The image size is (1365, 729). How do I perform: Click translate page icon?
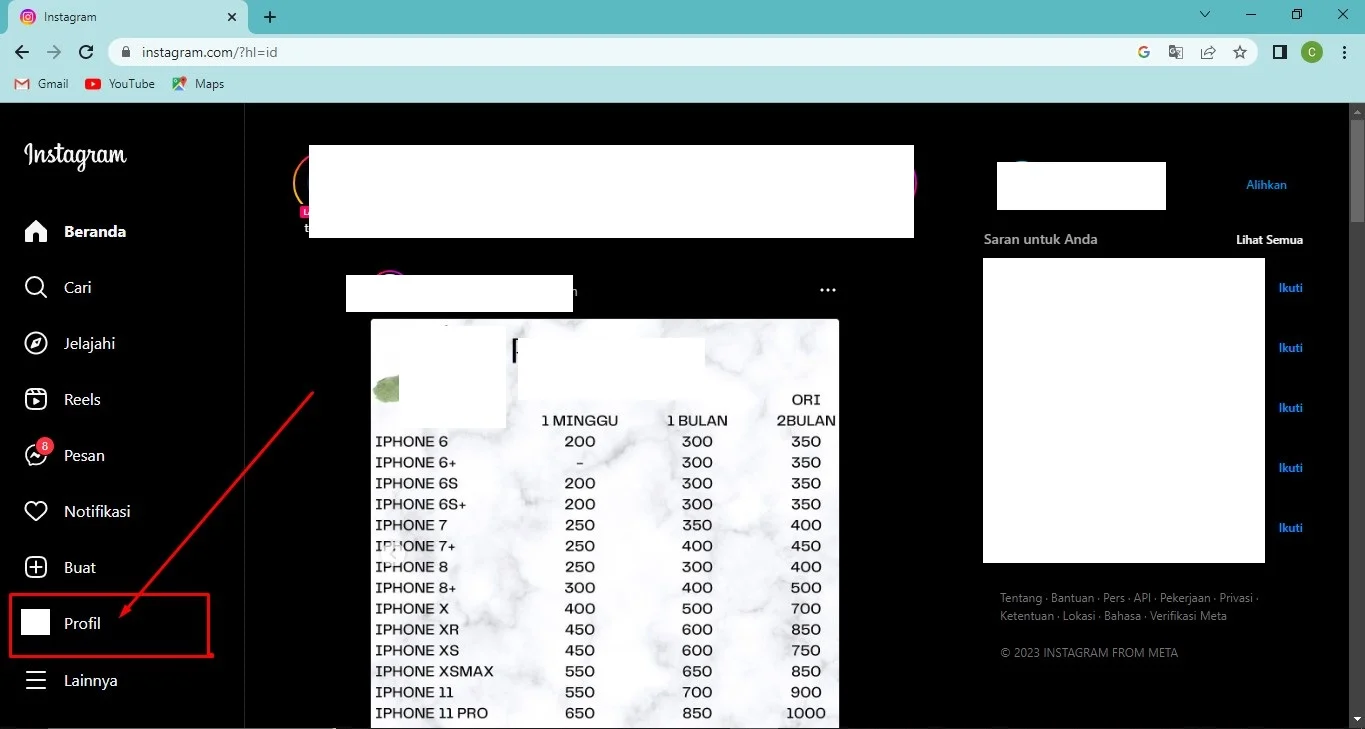(1176, 52)
